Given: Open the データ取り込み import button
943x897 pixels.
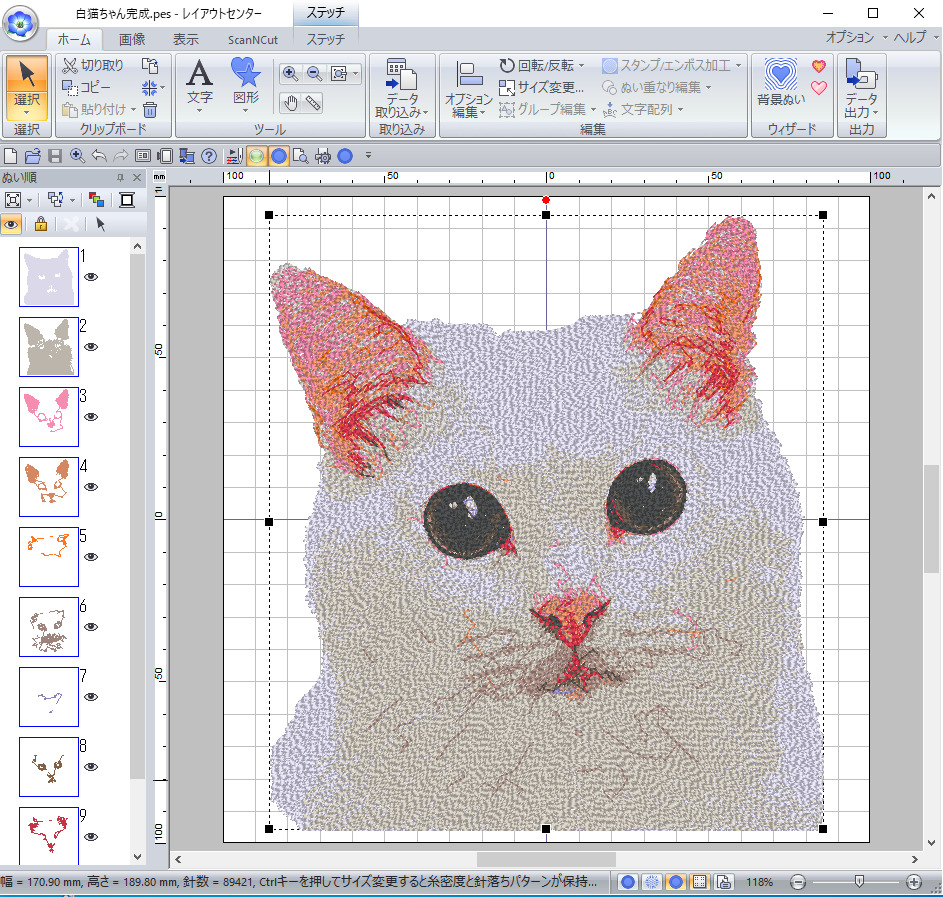Looking at the screenshot, I should [402, 88].
